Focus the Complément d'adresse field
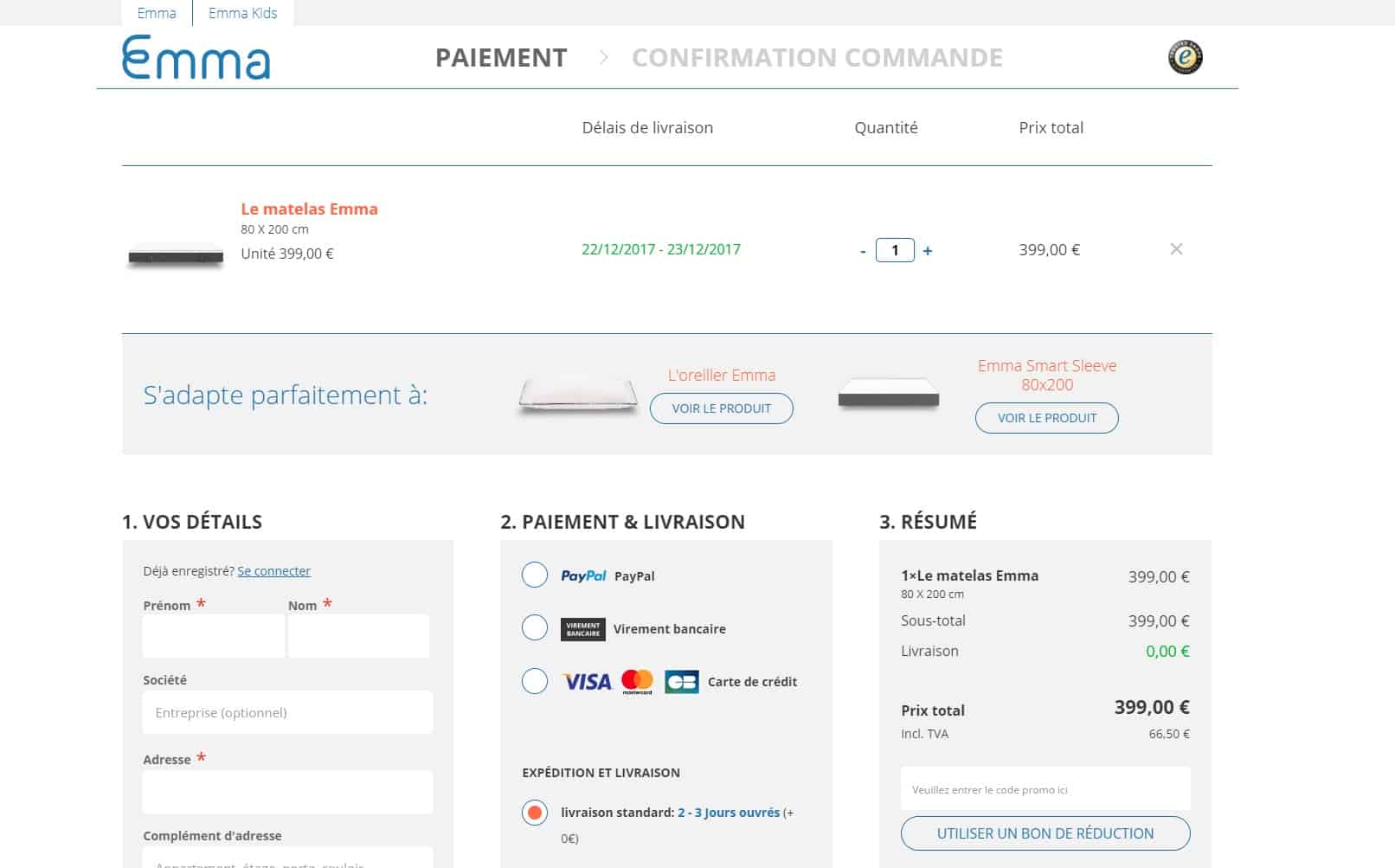The image size is (1395, 868). pos(287,858)
